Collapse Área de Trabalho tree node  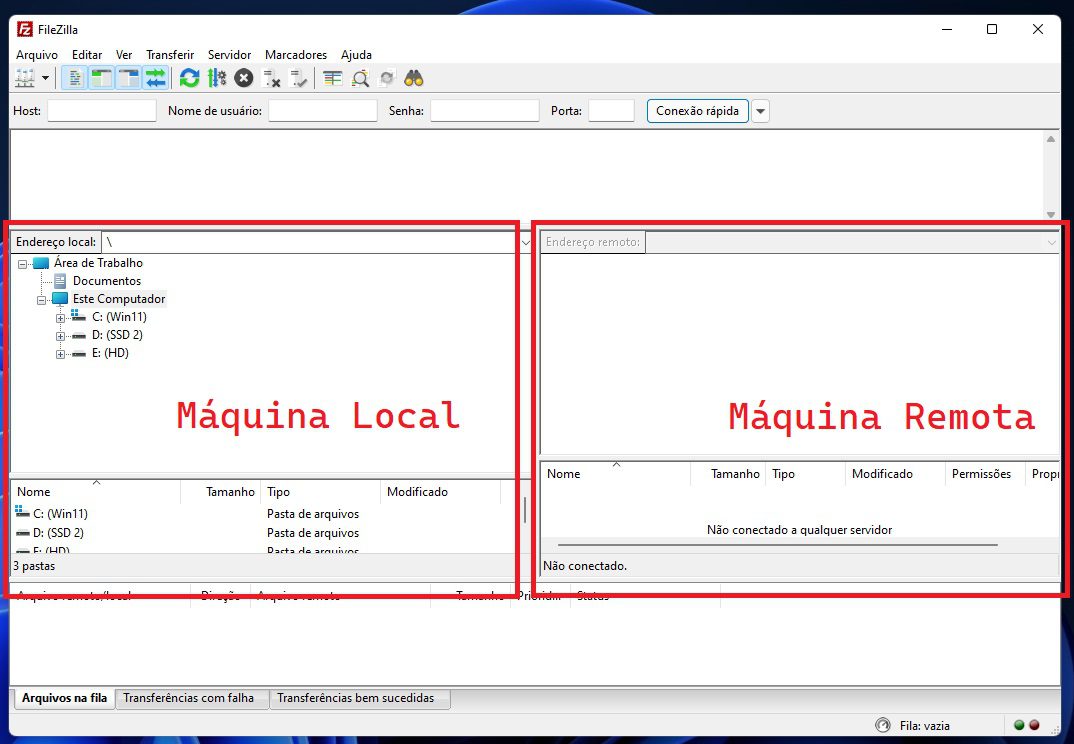pos(23,264)
